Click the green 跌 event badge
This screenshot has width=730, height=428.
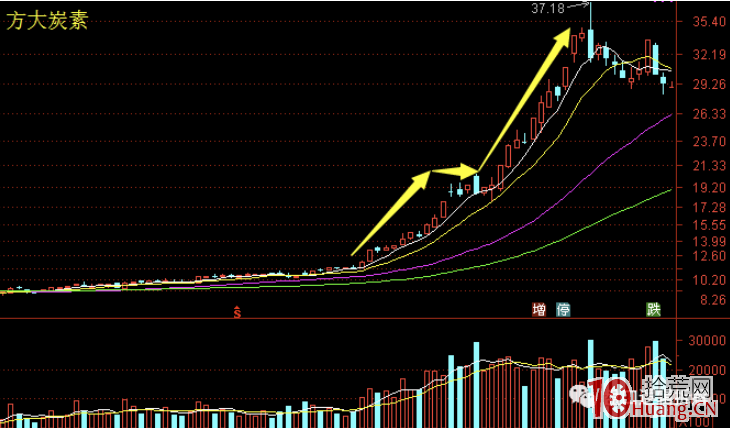654,309
